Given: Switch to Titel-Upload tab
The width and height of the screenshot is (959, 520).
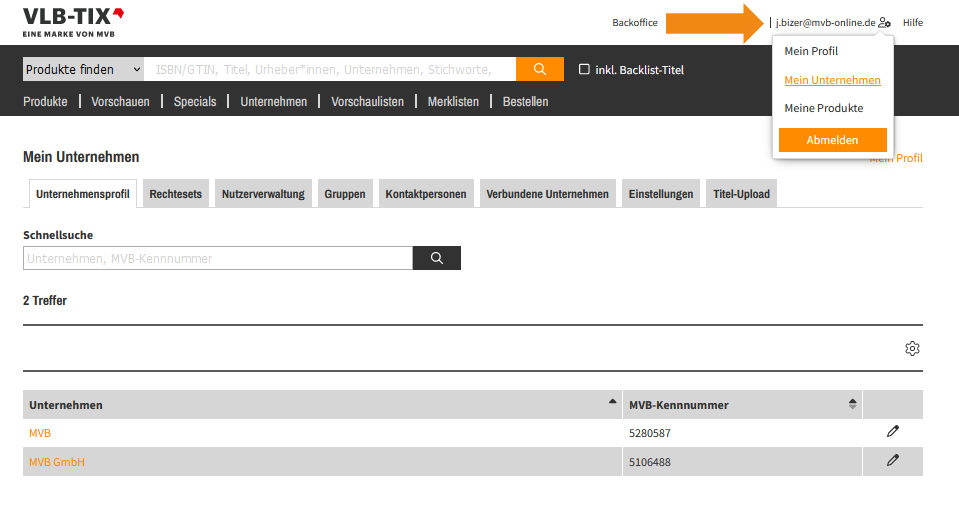Looking at the screenshot, I should pyautogui.click(x=741, y=194).
